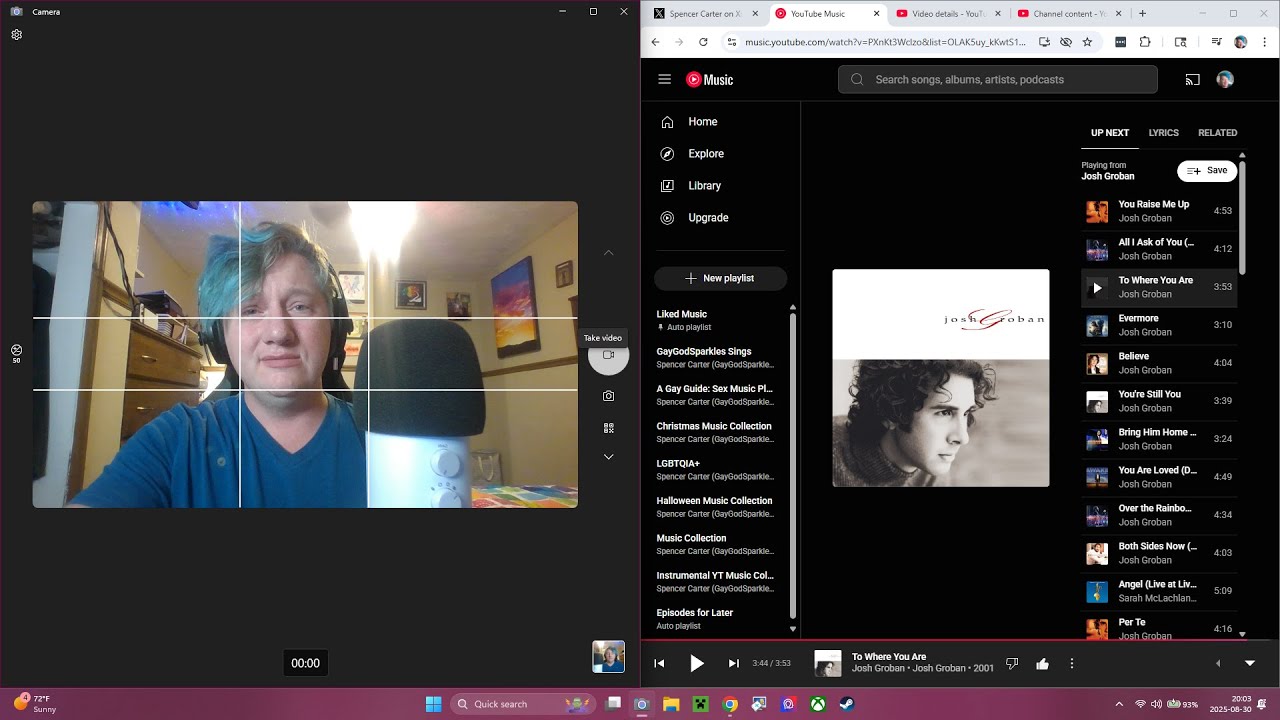Image resolution: width=1280 pixels, height=720 pixels.
Task: Skip to next track in player bar
Action: tap(734, 663)
